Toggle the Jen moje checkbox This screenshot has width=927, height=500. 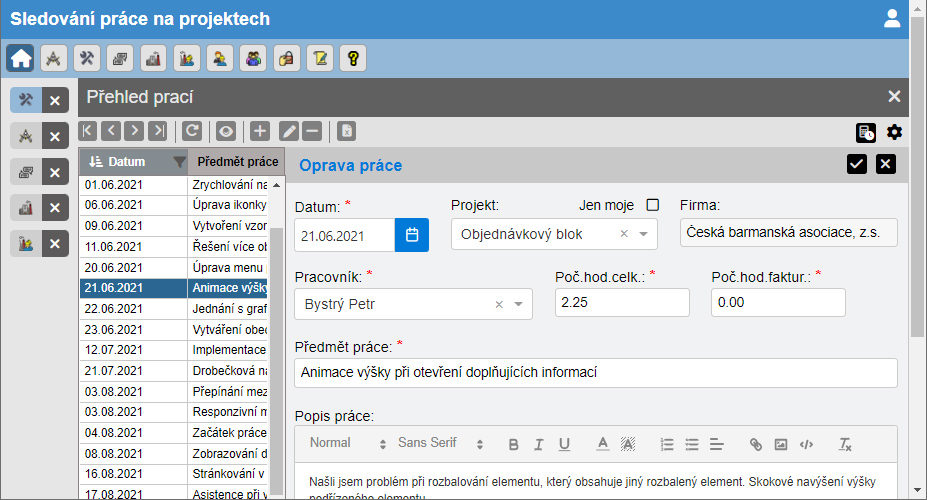tap(653, 204)
